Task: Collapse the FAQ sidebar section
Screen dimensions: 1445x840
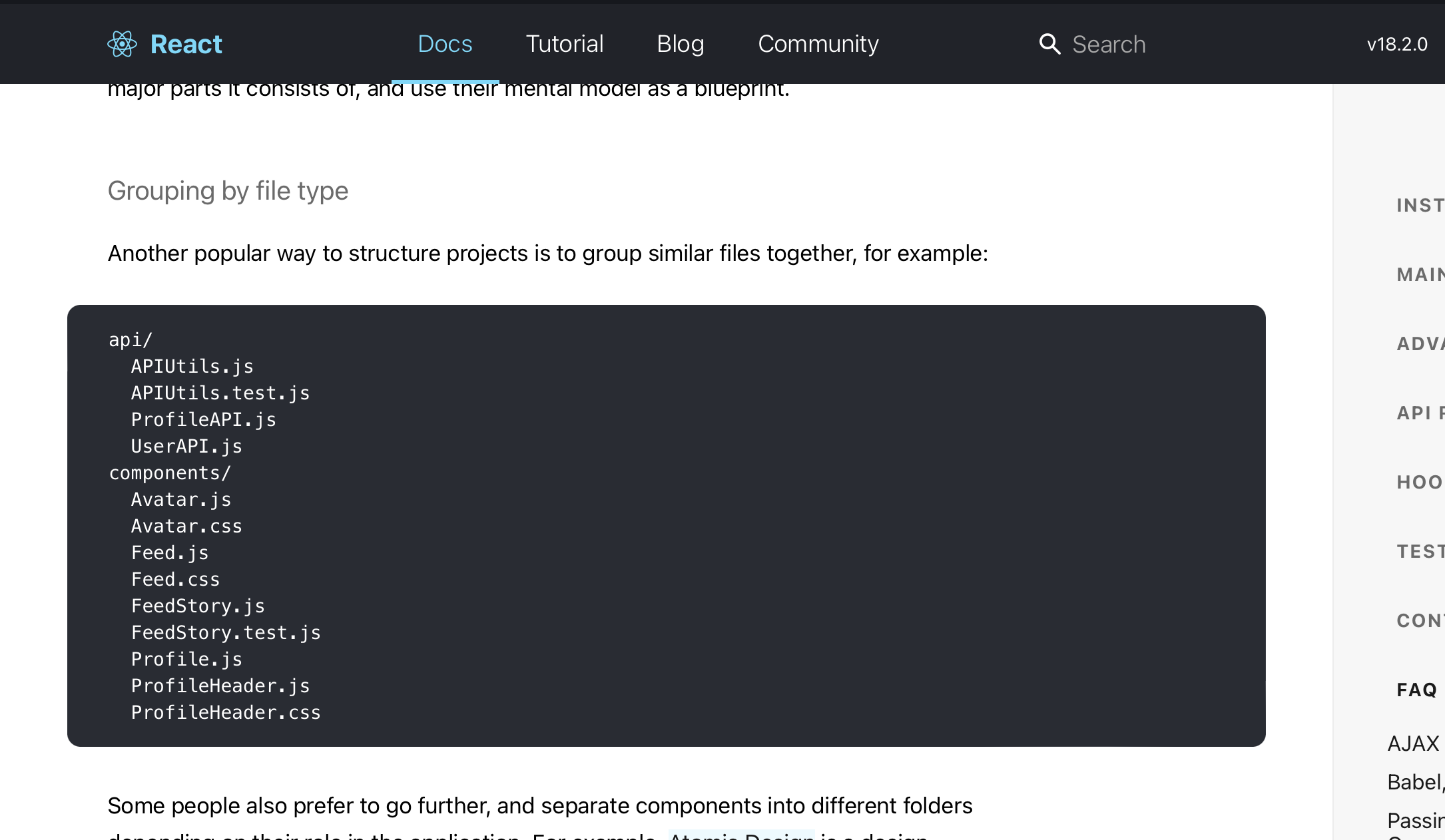Action: [x=1417, y=690]
